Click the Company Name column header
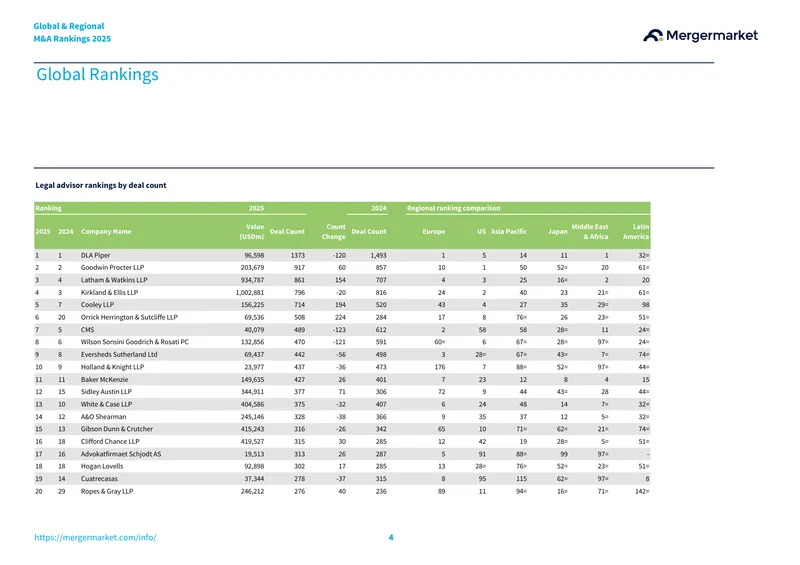Viewport: 800px width, 565px height. (x=106, y=231)
